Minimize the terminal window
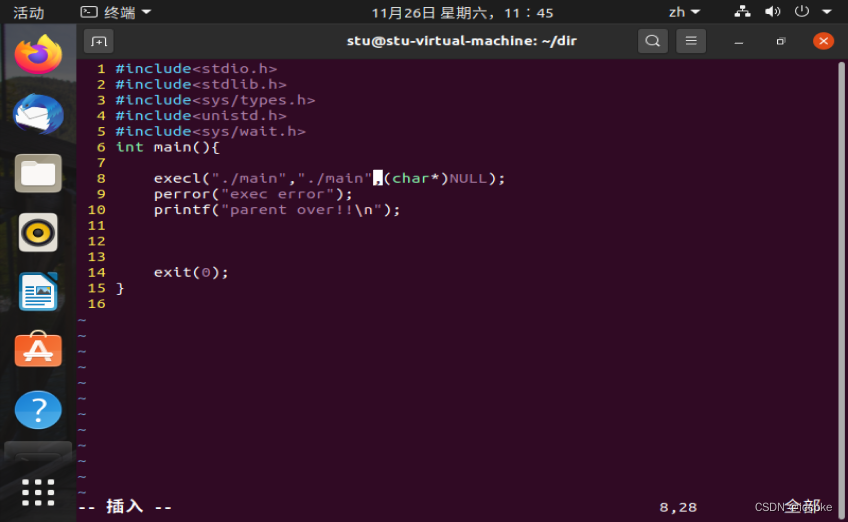 coord(739,42)
